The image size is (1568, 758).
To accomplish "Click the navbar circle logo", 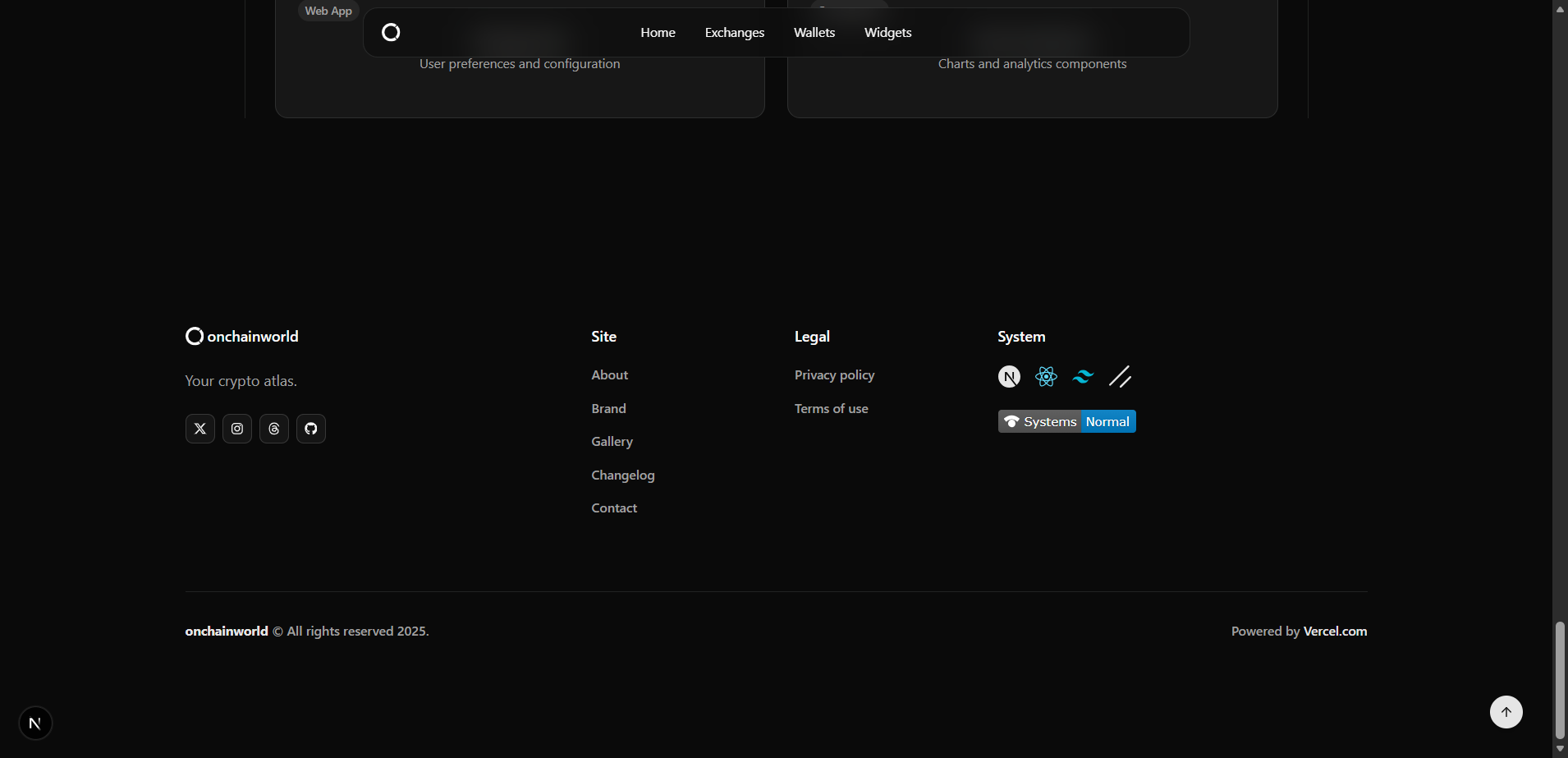I will point(391,32).
